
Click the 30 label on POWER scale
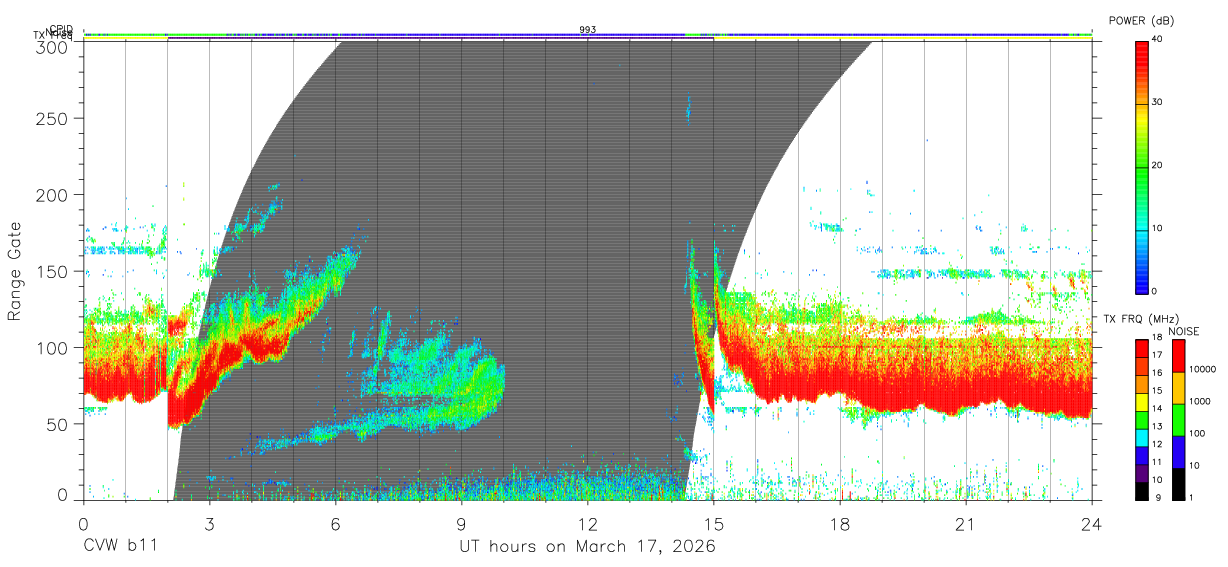(x=1158, y=102)
